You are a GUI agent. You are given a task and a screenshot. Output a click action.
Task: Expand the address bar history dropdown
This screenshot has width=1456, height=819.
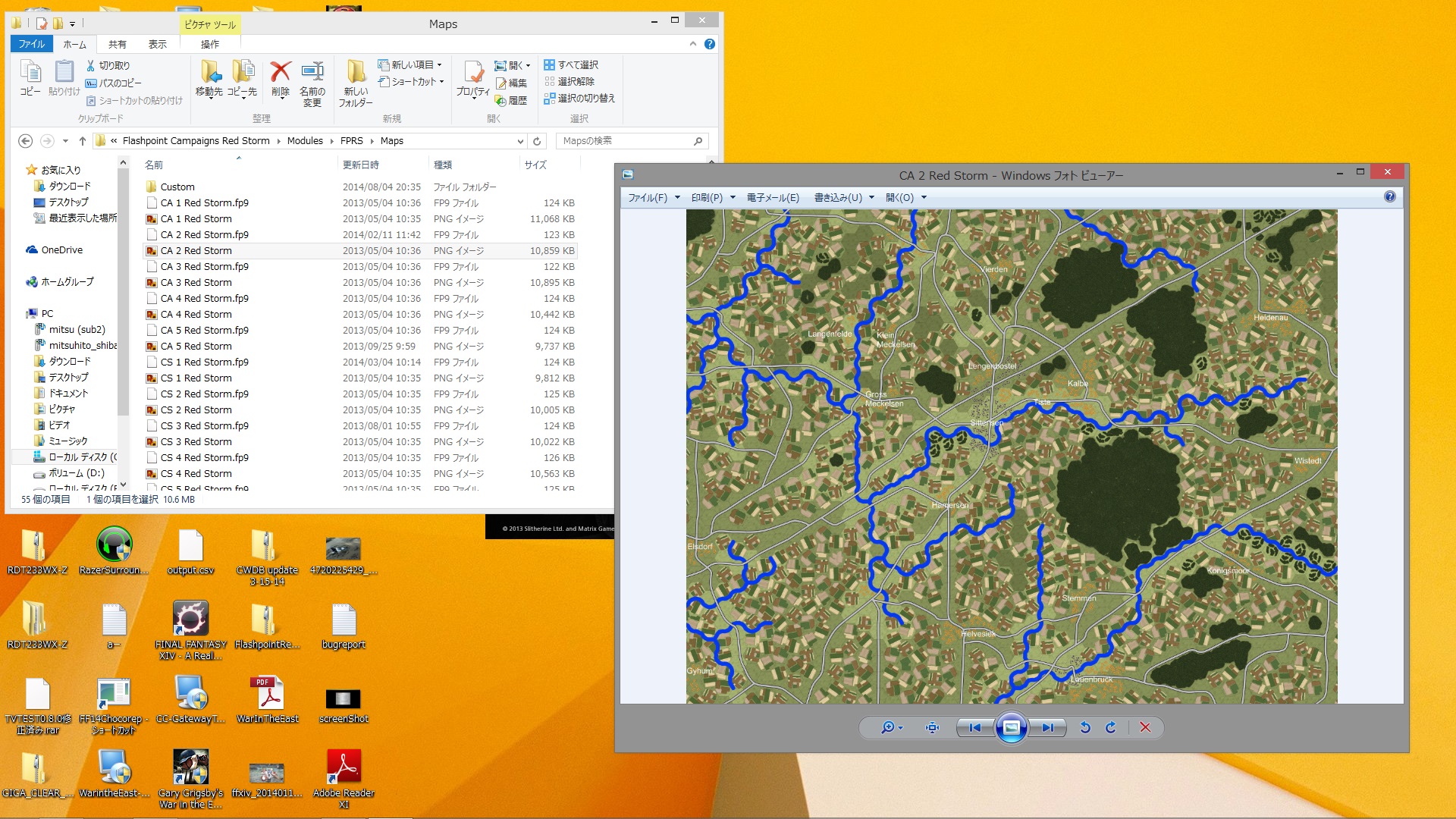pyautogui.click(x=520, y=141)
